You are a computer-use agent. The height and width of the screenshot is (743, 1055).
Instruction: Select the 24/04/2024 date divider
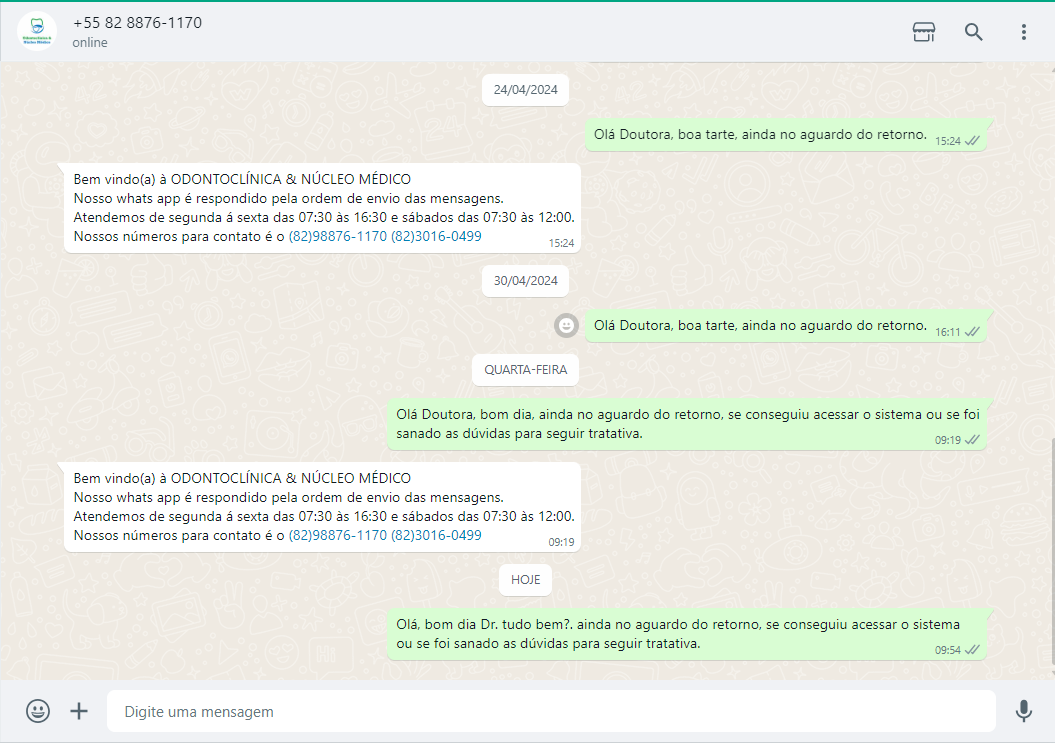click(525, 90)
